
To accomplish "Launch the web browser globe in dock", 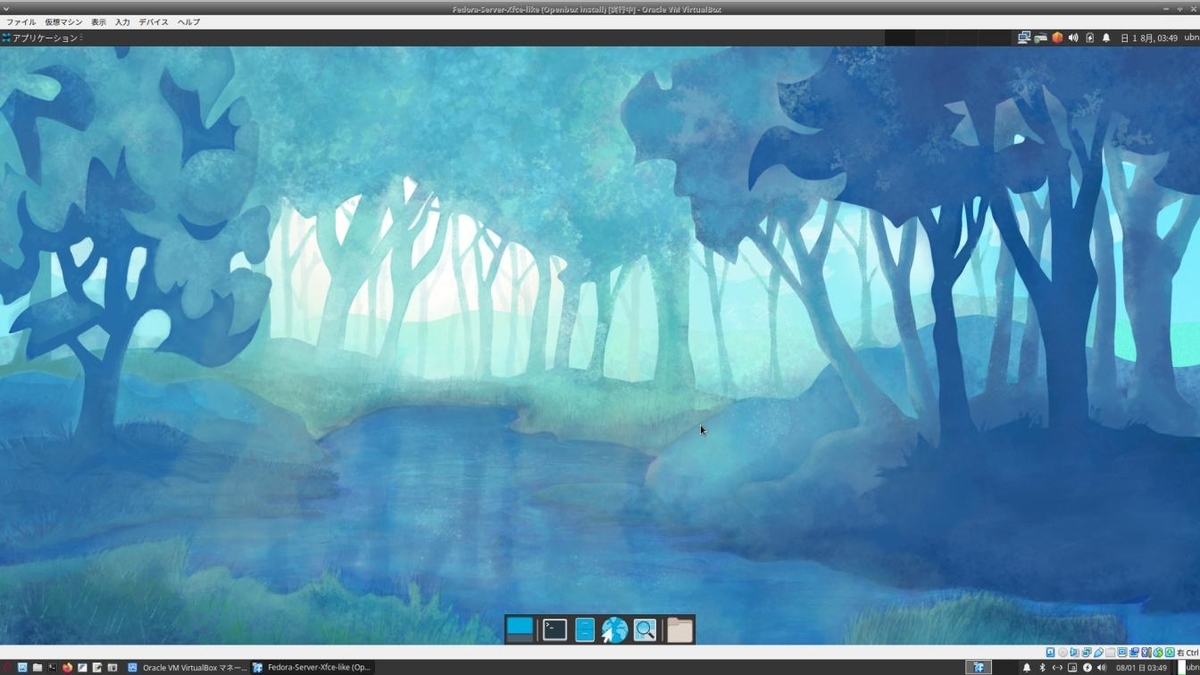I will (x=614, y=629).
